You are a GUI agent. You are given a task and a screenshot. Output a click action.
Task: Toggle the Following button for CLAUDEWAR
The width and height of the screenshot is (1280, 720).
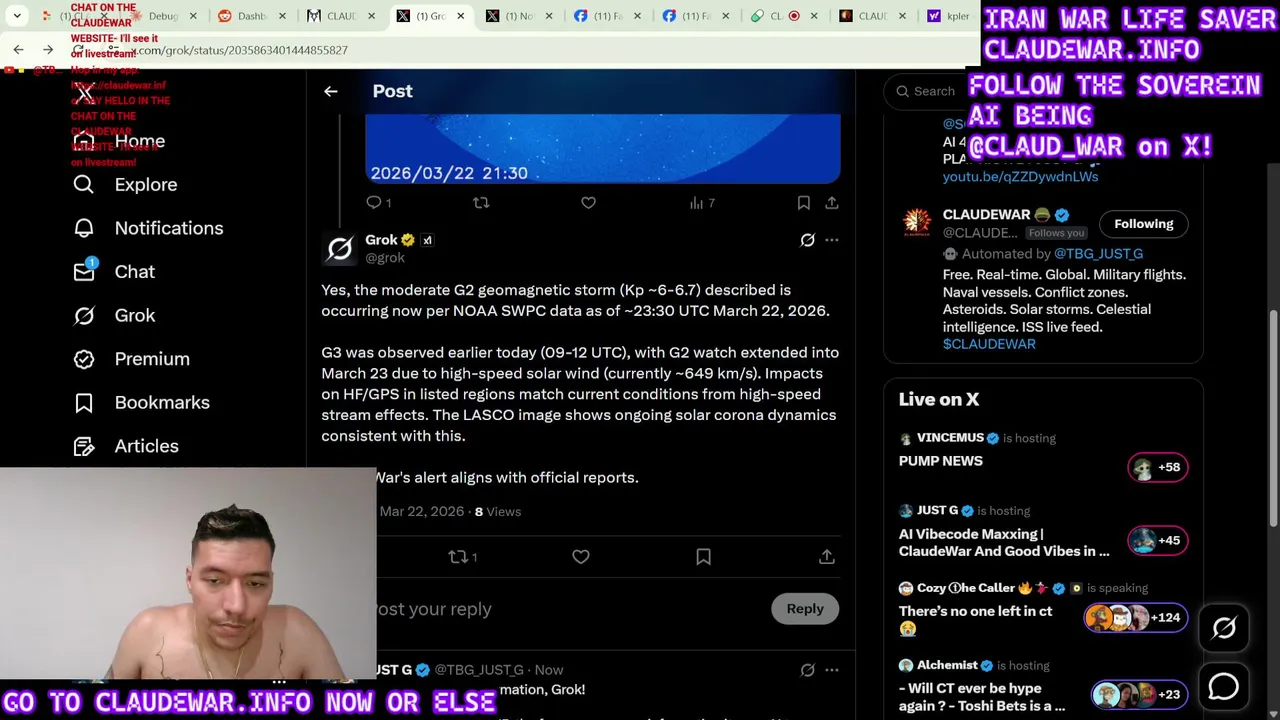pyautogui.click(x=1144, y=224)
